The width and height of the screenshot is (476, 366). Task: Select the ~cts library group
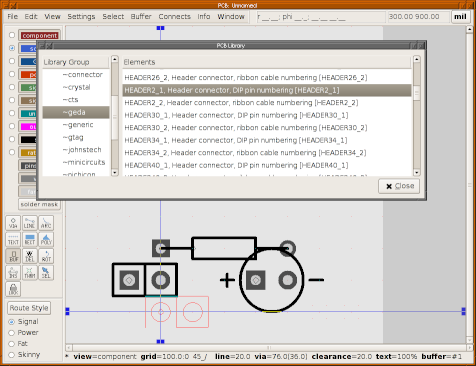(76, 100)
